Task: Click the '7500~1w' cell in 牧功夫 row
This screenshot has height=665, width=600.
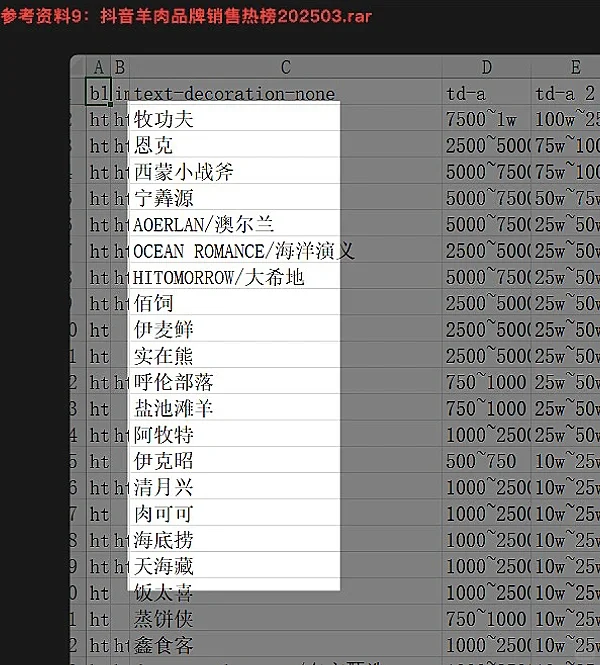Action: tap(486, 119)
